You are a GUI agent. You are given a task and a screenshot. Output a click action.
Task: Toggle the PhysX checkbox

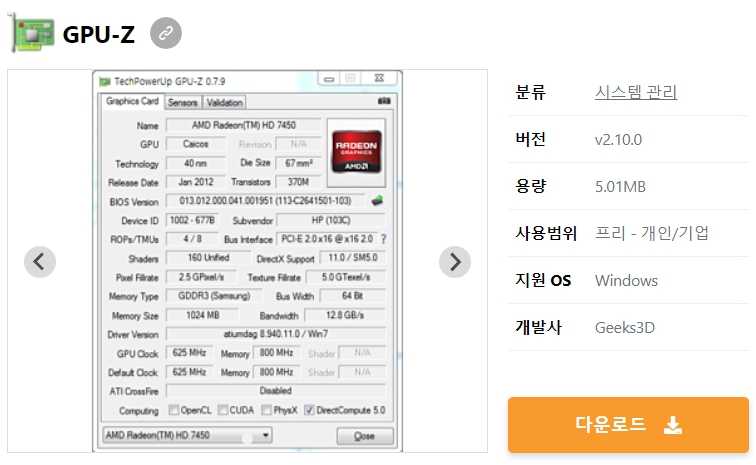(x=266, y=410)
